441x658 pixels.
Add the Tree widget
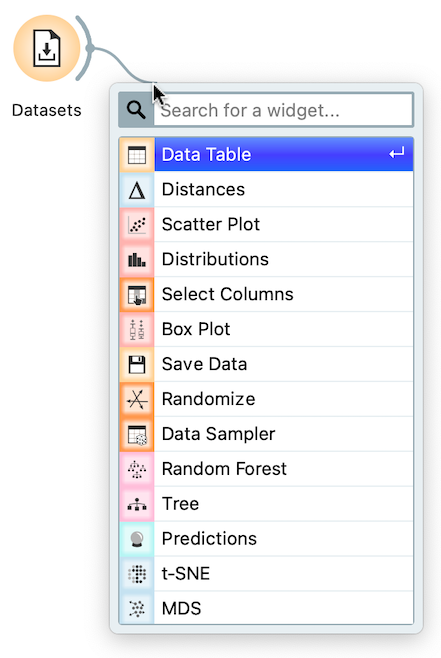coord(266,504)
